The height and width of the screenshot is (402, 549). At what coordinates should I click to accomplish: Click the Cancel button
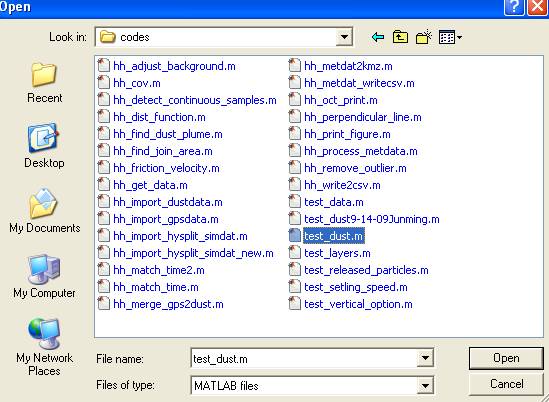tap(506, 384)
